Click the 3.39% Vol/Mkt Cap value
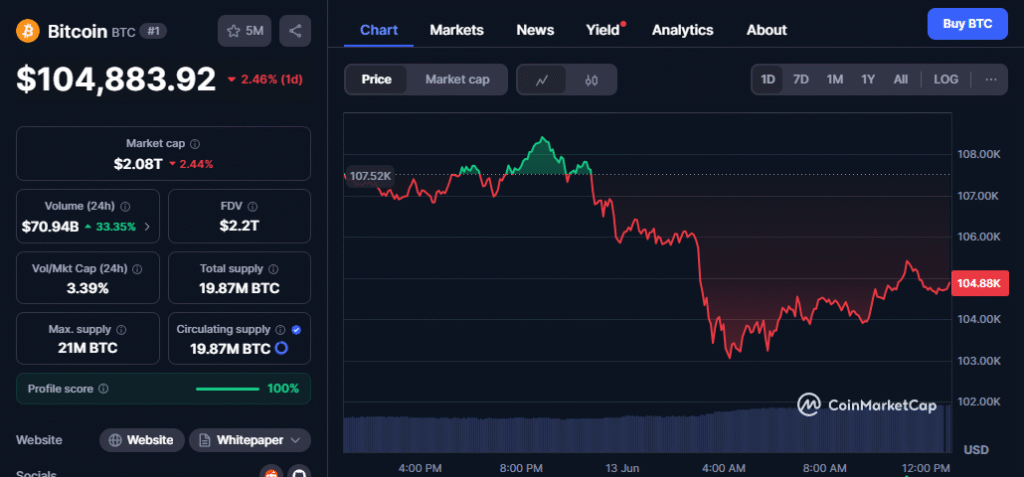The width and height of the screenshot is (1024, 477). [88, 288]
